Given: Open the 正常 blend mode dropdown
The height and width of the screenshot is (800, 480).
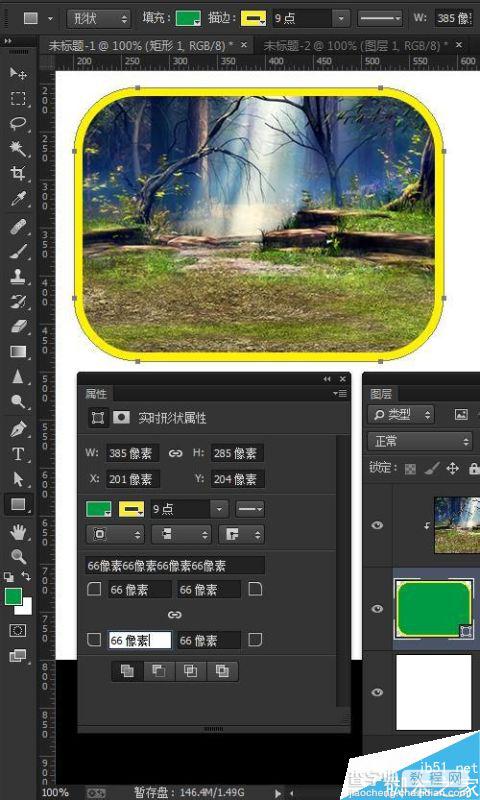Looking at the screenshot, I should click(x=420, y=441).
